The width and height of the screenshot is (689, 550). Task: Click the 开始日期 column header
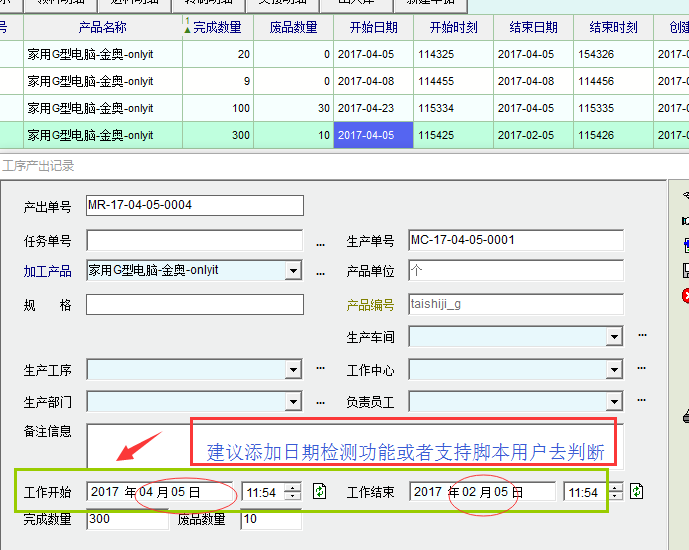pos(373,27)
